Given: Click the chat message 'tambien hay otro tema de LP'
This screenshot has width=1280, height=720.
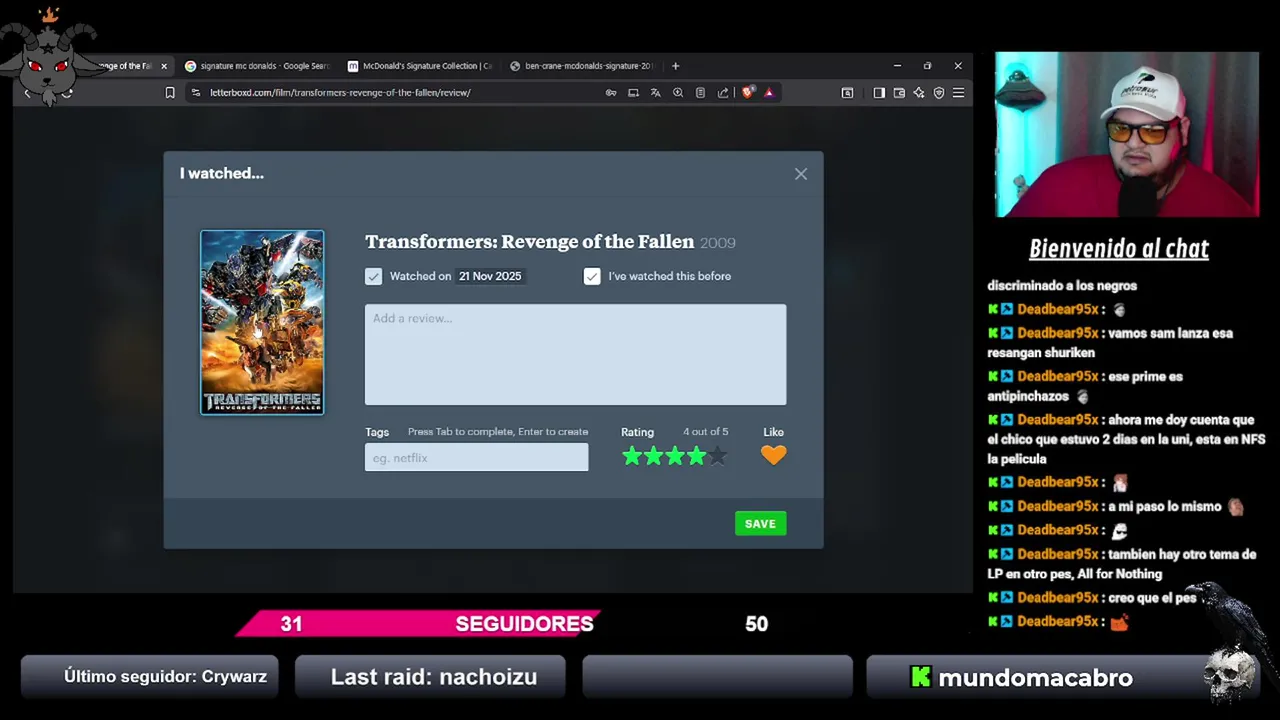Looking at the screenshot, I should point(1122,564).
